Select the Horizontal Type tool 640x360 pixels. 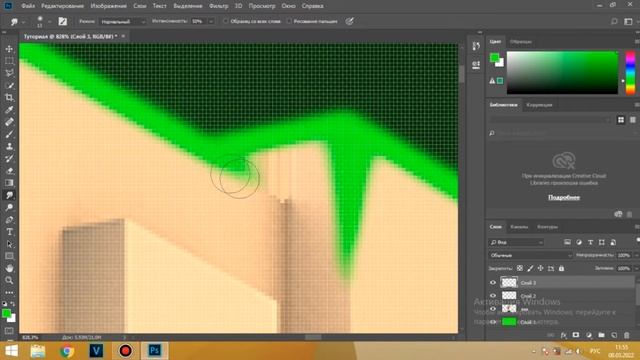(x=9, y=232)
